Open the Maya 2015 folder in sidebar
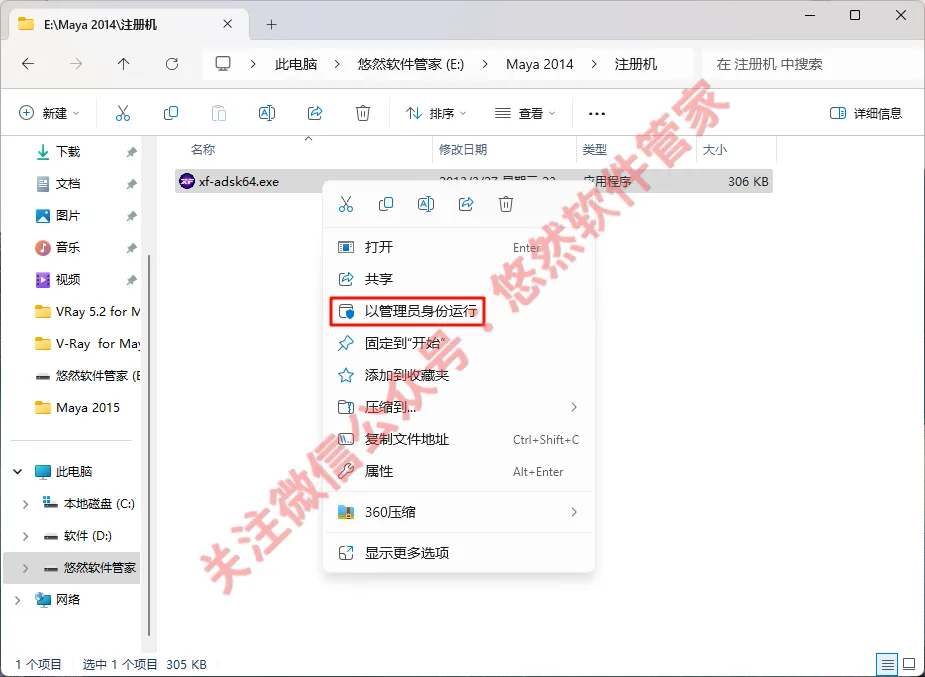This screenshot has width=925, height=677. pos(75,407)
